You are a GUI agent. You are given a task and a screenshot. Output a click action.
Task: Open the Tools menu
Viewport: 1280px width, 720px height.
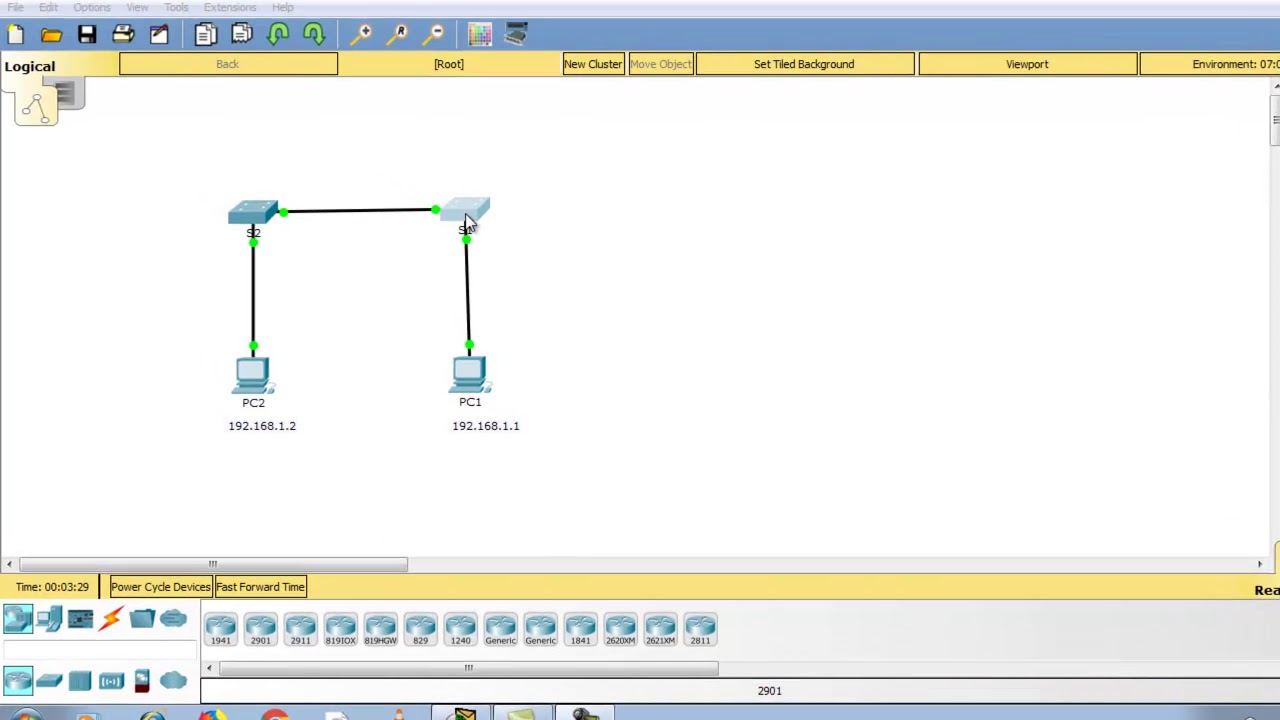pyautogui.click(x=176, y=7)
